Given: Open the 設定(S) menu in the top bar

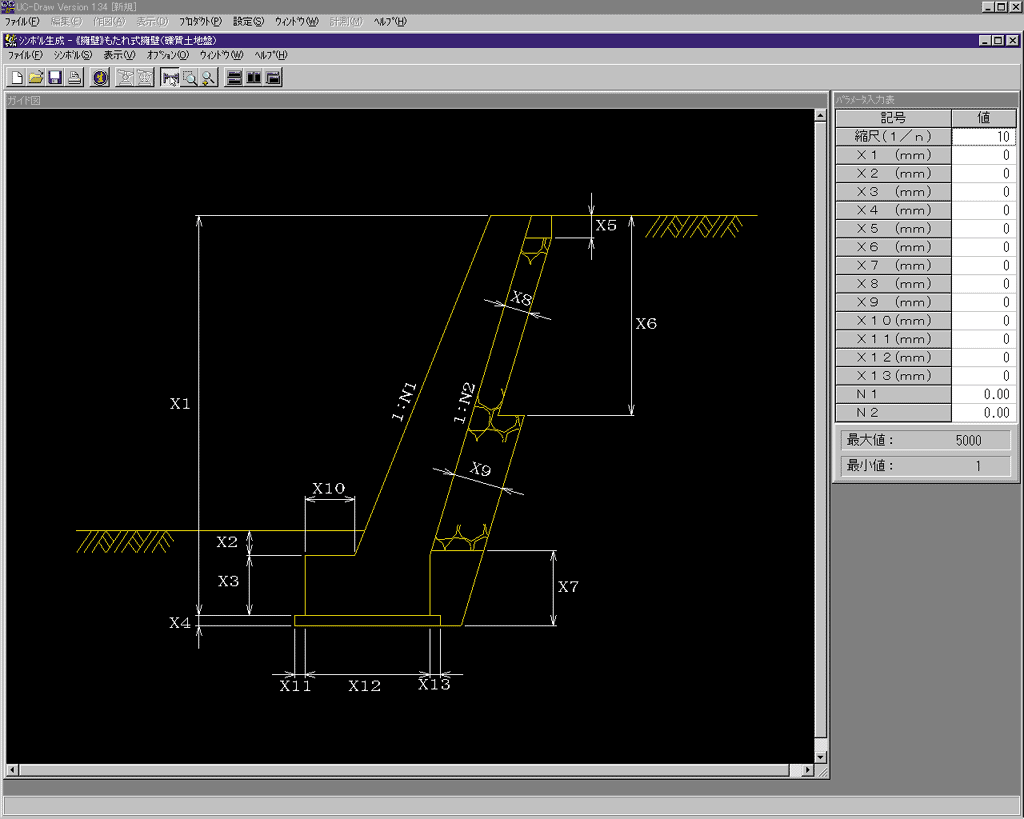Looking at the screenshot, I should tap(248, 21).
